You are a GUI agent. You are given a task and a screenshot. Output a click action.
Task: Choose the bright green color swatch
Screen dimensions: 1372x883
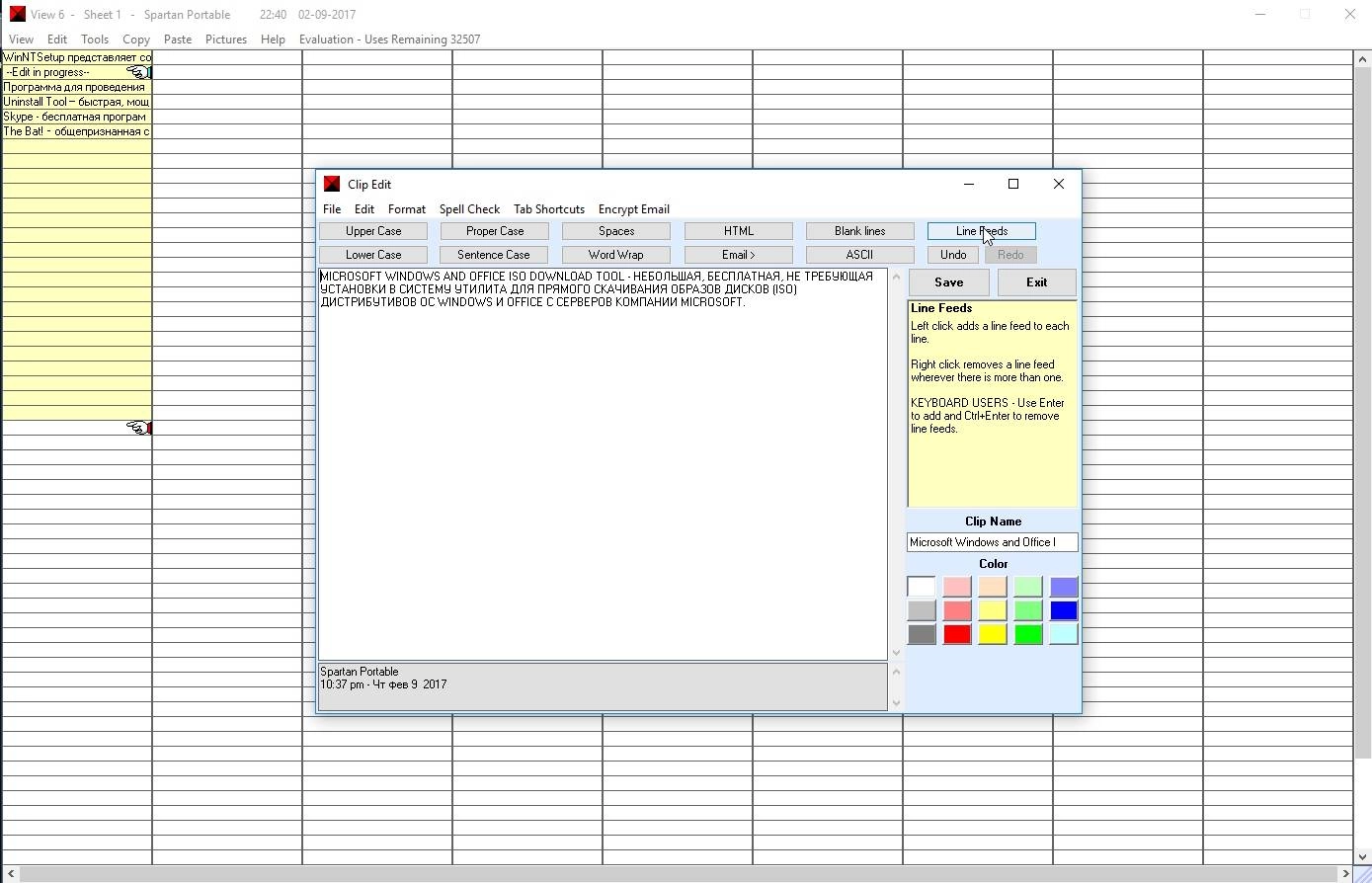pyautogui.click(x=1027, y=634)
